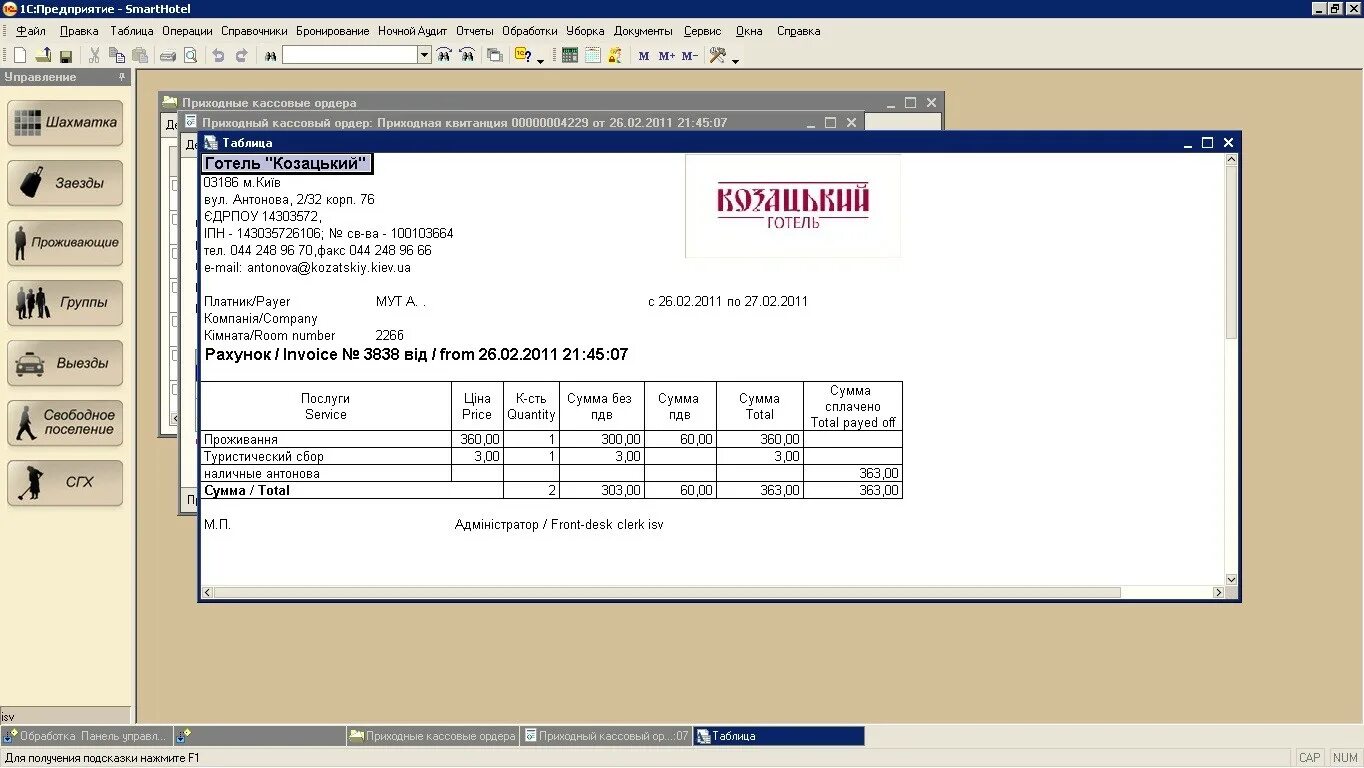
Task: Switch to Приходный кассовый ор taskbar tab
Action: [x=606, y=736]
